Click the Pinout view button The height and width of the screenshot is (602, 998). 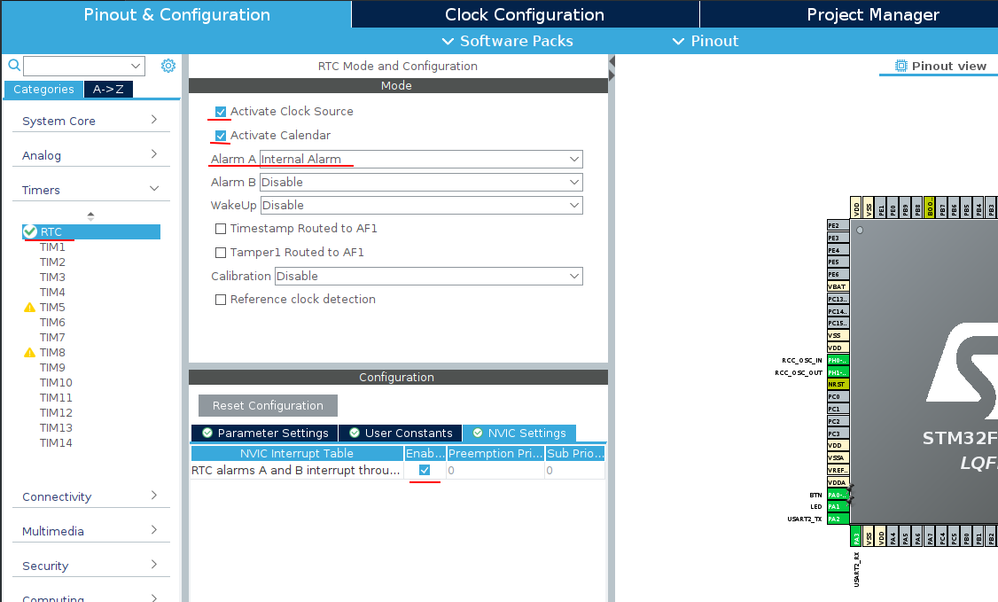941,66
